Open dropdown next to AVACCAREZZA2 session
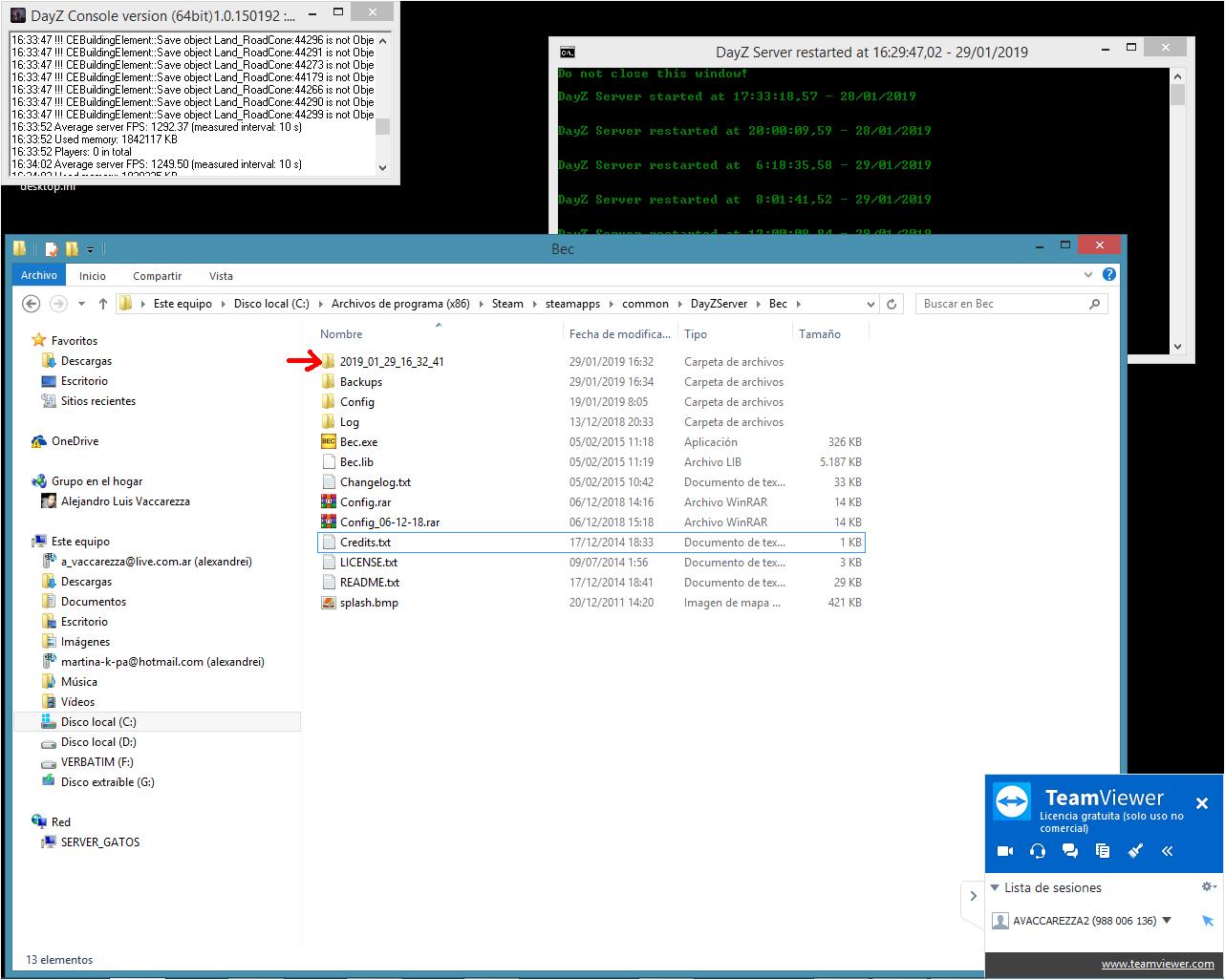1225x980 pixels. (x=1167, y=921)
